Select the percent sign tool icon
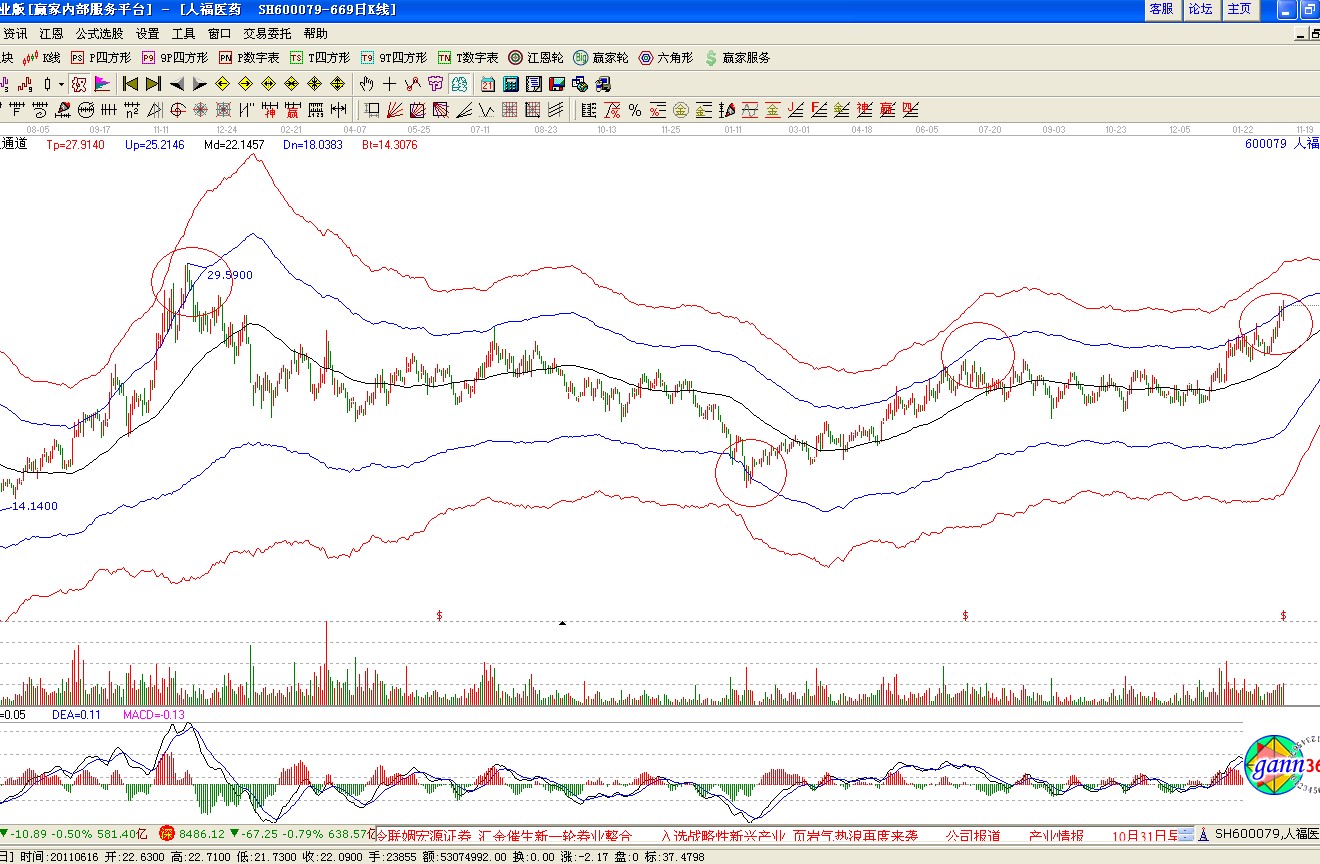This screenshot has height=864, width=1320. (635, 110)
